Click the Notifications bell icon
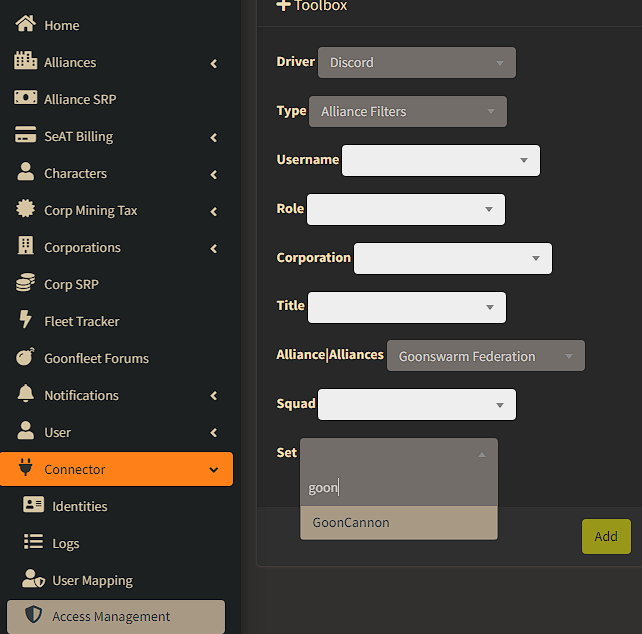The height and width of the screenshot is (634, 642). [26, 395]
